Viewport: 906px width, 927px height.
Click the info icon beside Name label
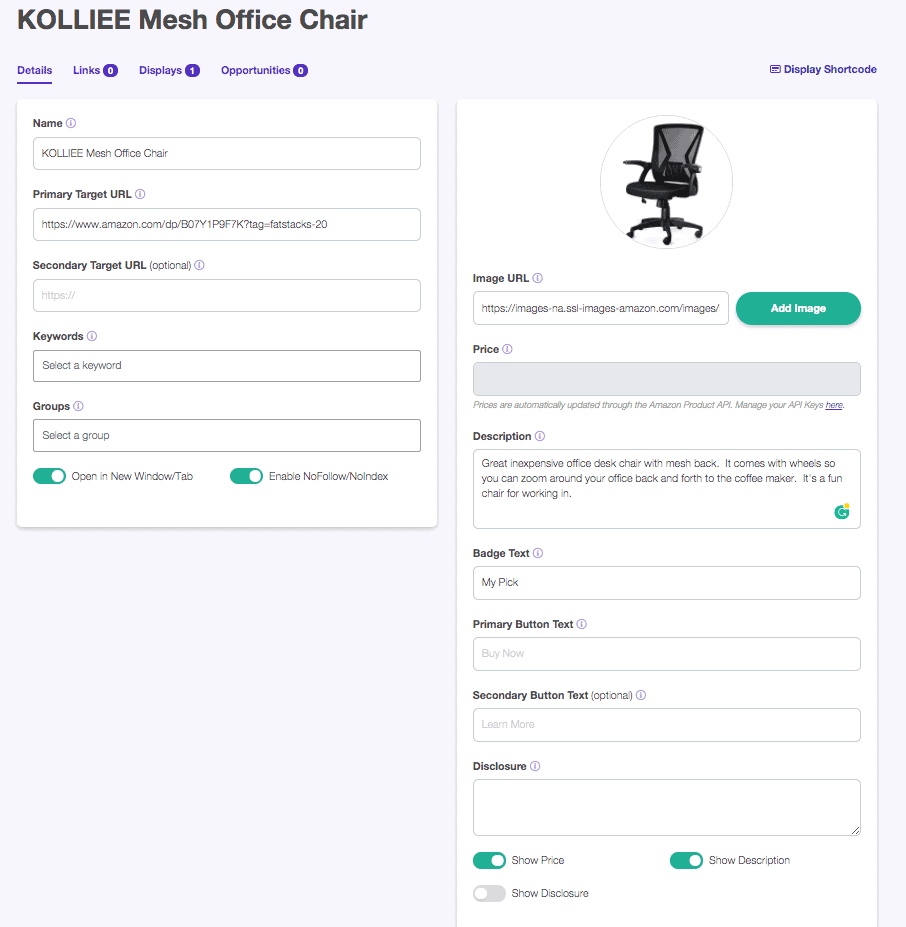(x=71, y=124)
